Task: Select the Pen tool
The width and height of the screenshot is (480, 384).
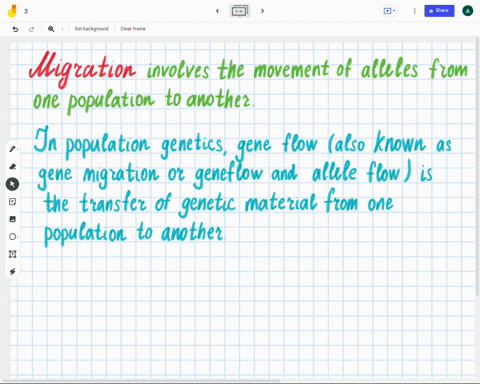Action: pos(13,149)
